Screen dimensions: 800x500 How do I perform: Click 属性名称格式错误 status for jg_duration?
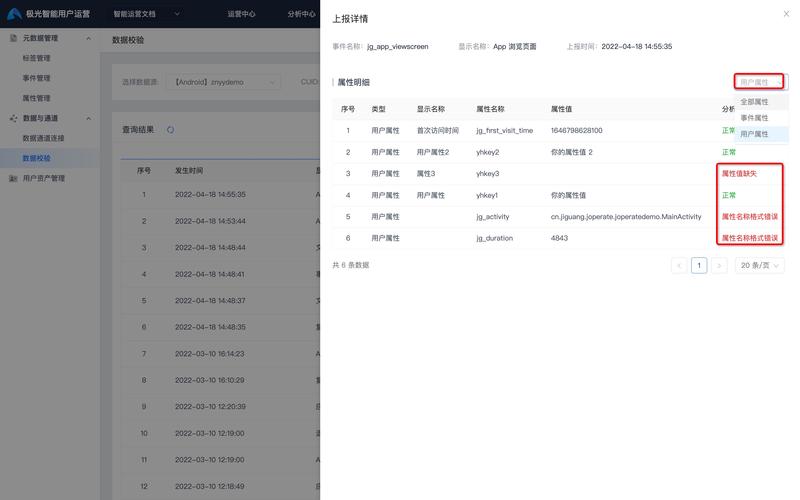pyautogui.click(x=749, y=238)
